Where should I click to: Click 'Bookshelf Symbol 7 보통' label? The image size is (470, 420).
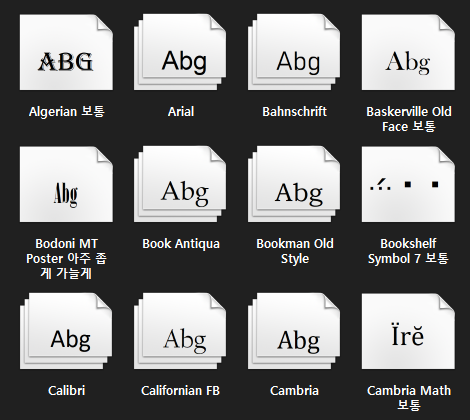coord(408,251)
